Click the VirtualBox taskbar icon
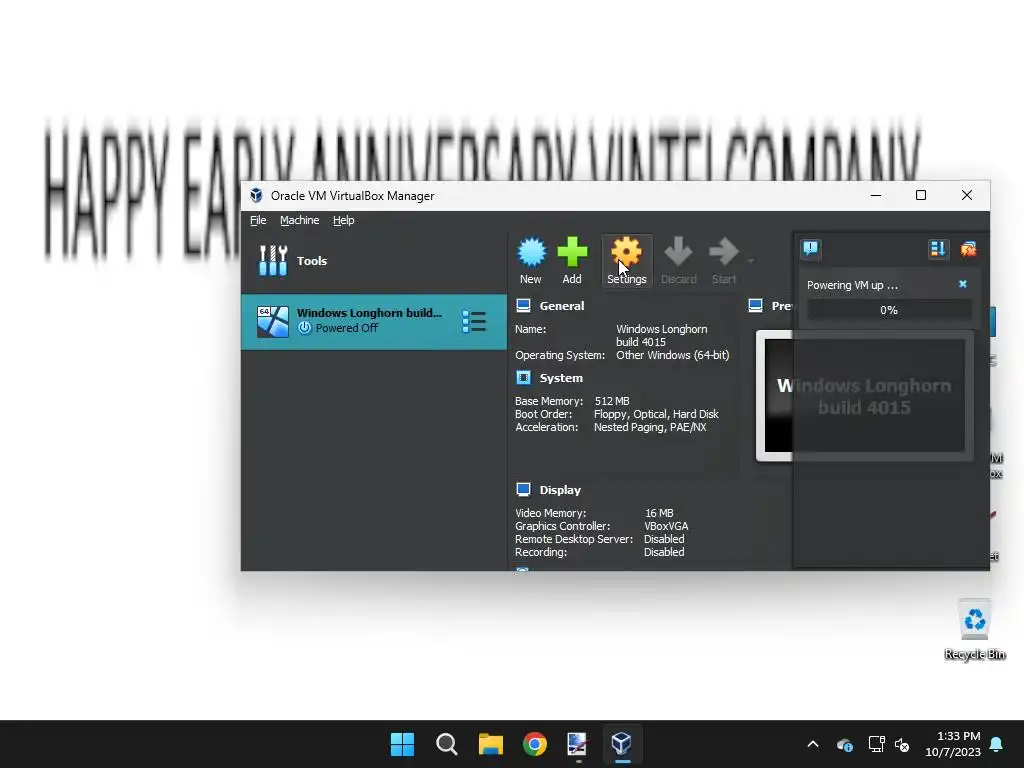 [621, 744]
